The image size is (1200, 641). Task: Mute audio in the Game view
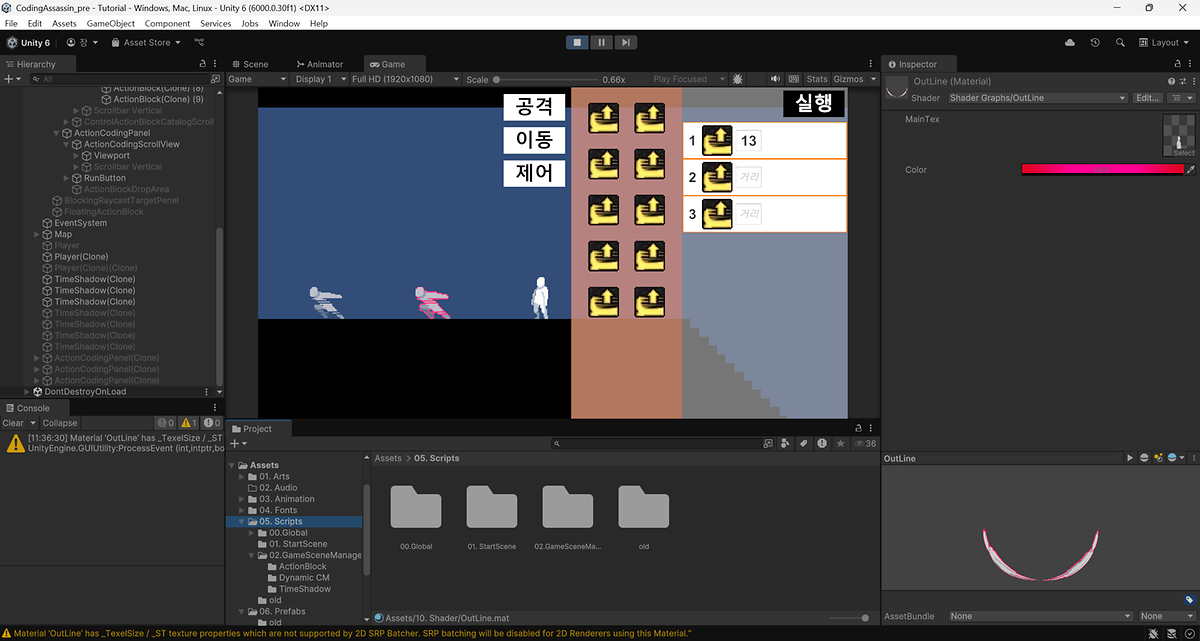coord(775,79)
